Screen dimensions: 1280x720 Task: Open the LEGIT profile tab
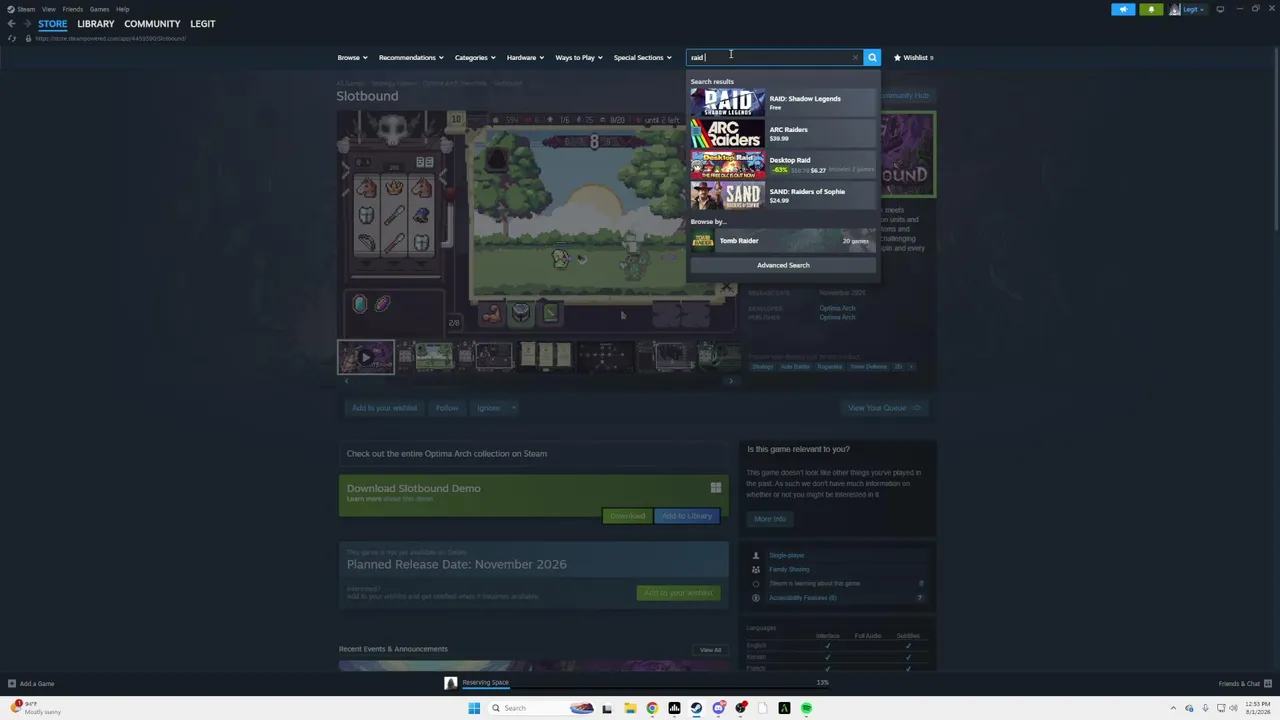tap(202, 24)
